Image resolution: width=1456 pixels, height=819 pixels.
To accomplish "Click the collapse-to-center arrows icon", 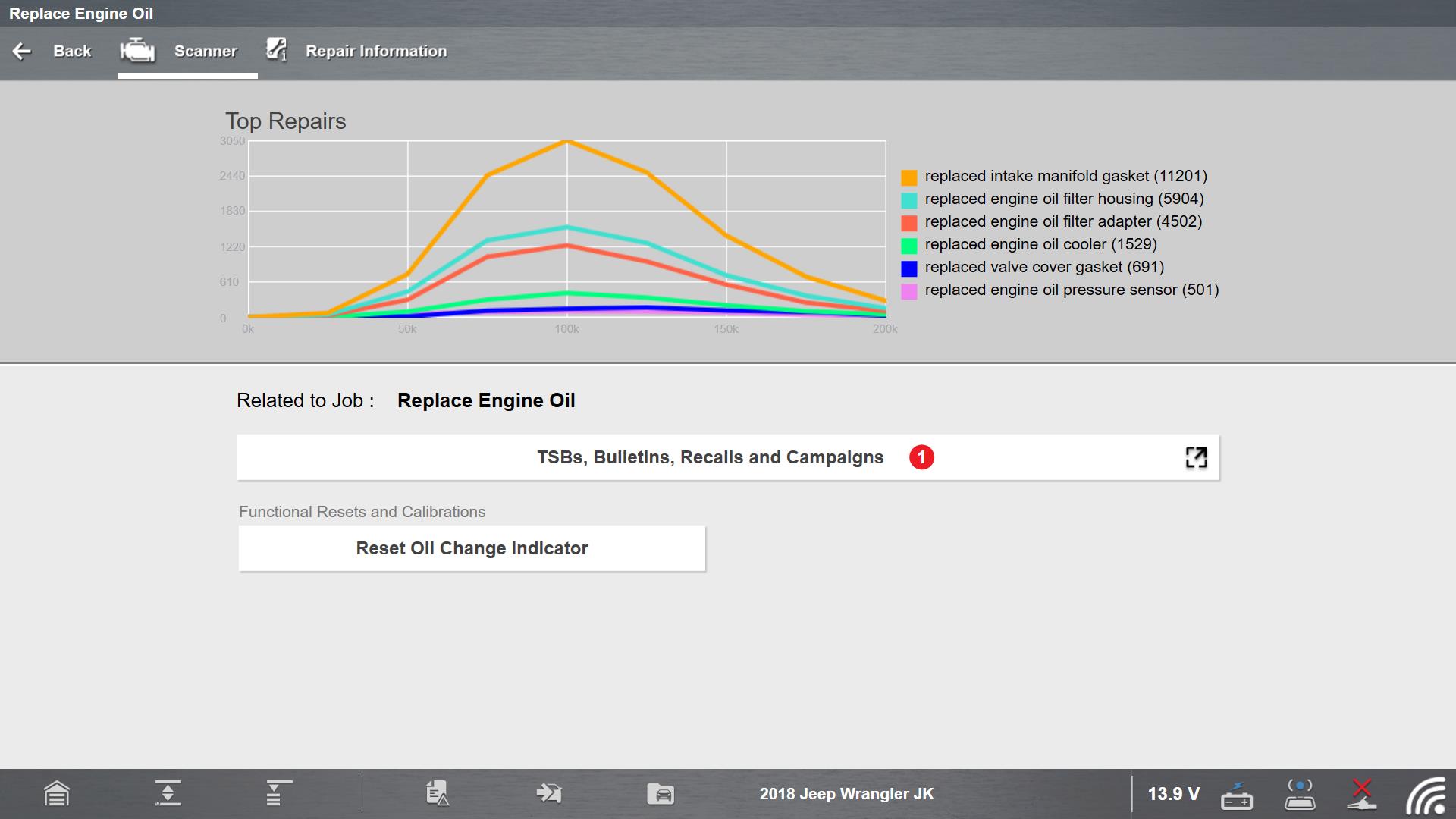I will tap(168, 794).
